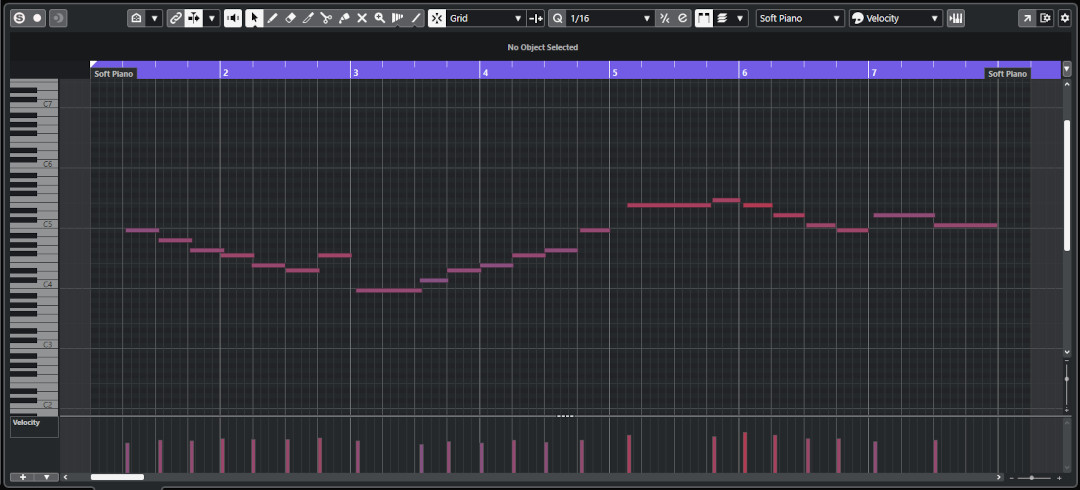Viewport: 1080px width, 490px height.
Task: Click the Edit Instrument button
Action: coord(136,19)
